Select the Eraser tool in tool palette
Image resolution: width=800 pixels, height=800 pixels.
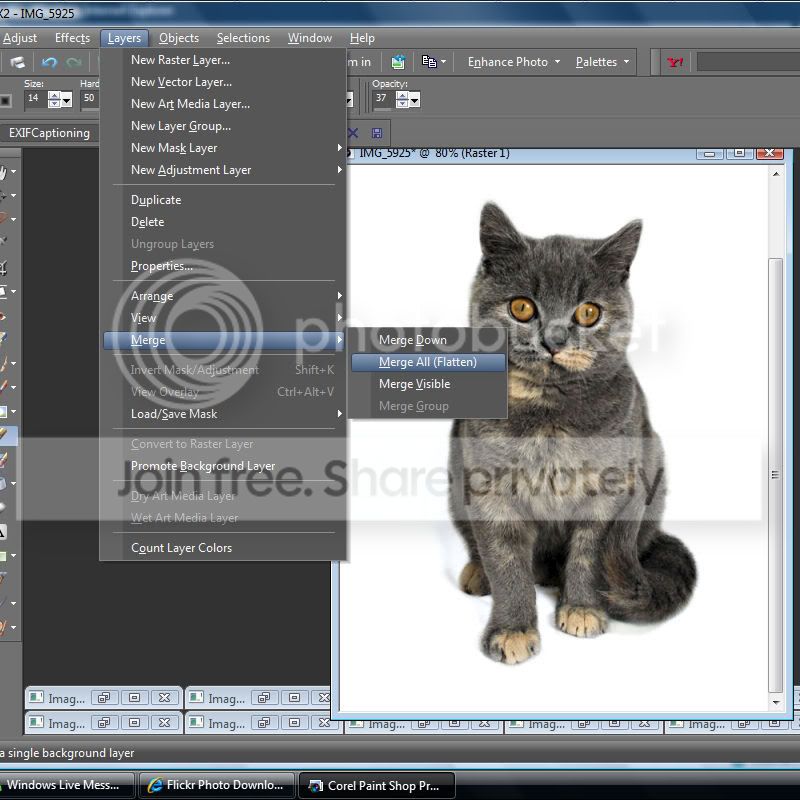pyautogui.click(x=5, y=459)
